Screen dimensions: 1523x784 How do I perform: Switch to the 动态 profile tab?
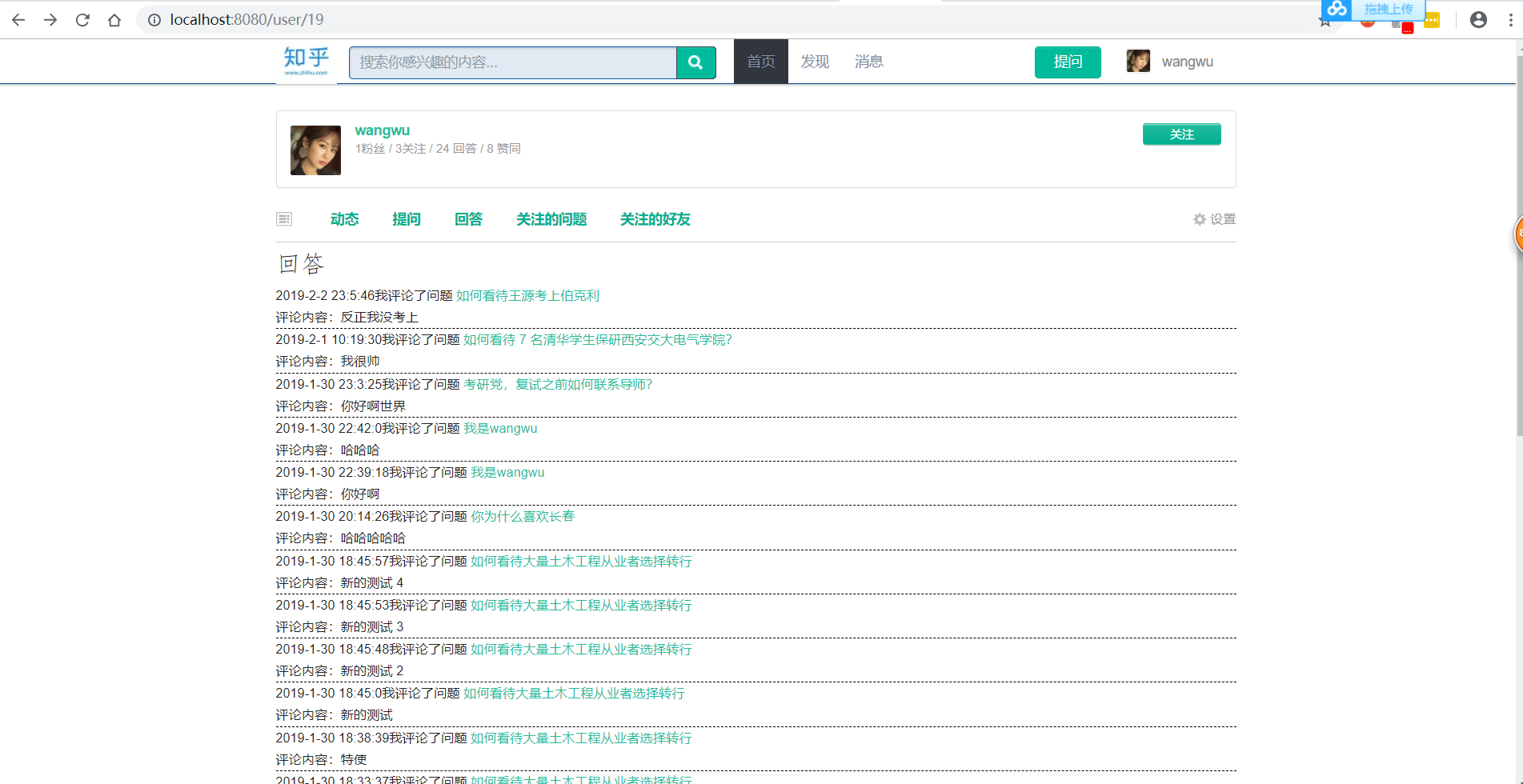pyautogui.click(x=344, y=219)
